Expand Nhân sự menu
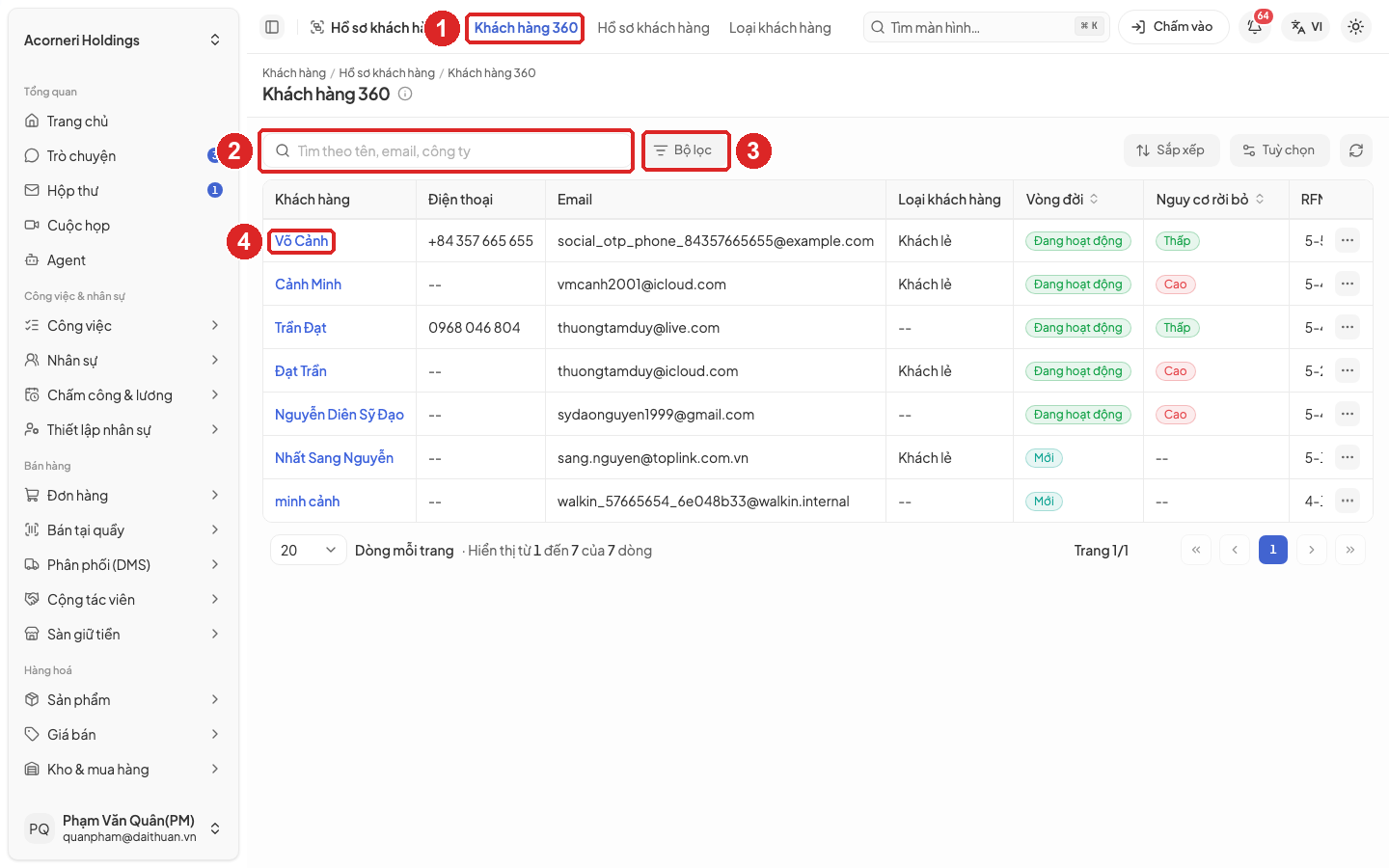1389x868 pixels. 123,361
